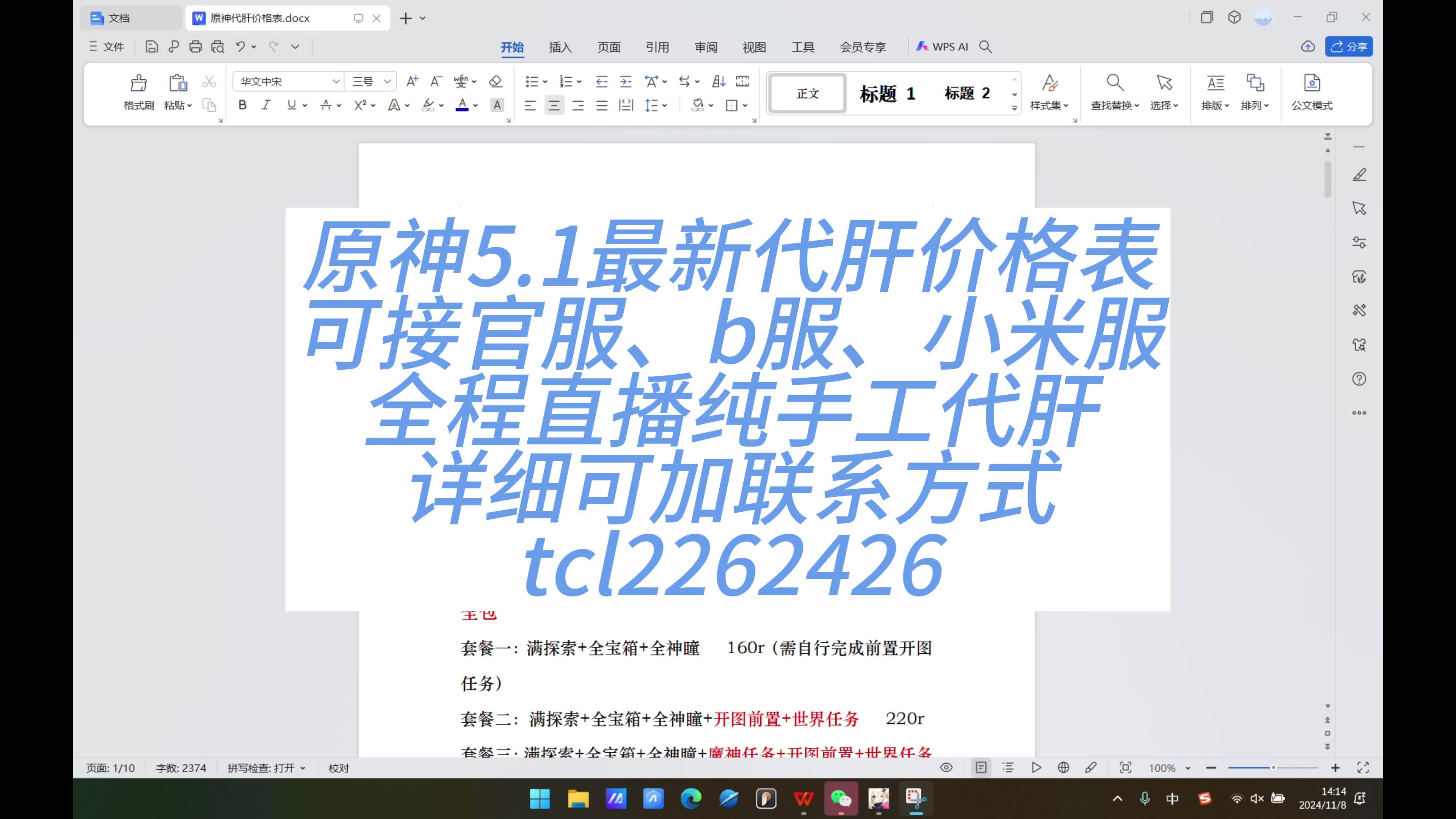This screenshot has height=819, width=1456.
Task: Expand the styles gallery arrow
Action: pyautogui.click(x=1015, y=107)
